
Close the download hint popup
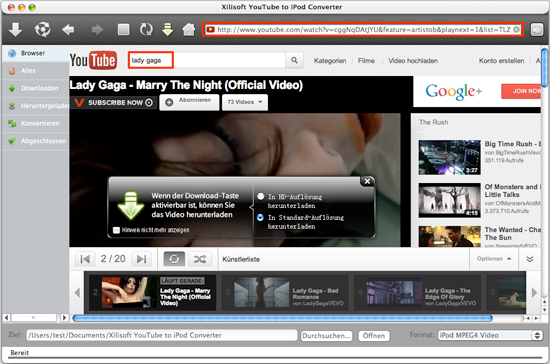click(x=367, y=181)
